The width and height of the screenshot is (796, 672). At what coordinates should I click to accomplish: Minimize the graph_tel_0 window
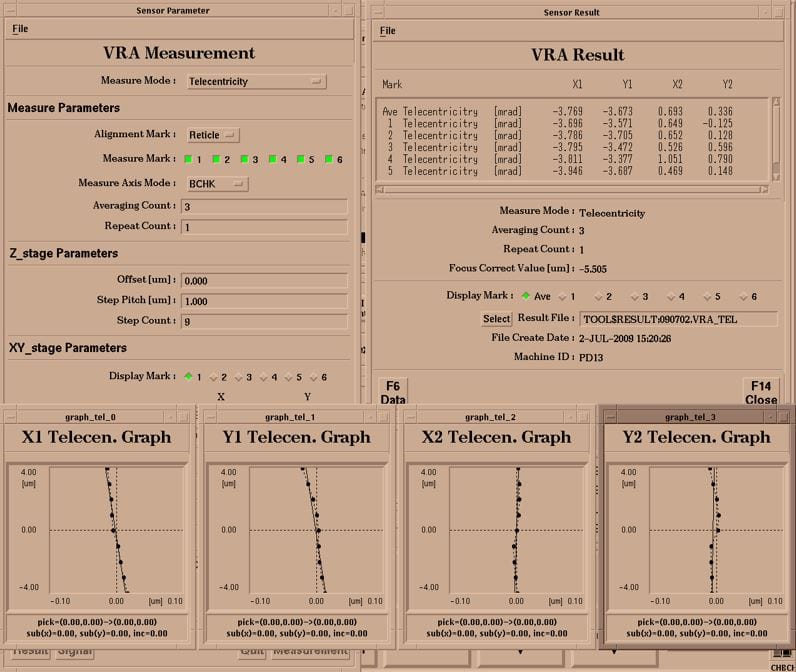point(170,417)
